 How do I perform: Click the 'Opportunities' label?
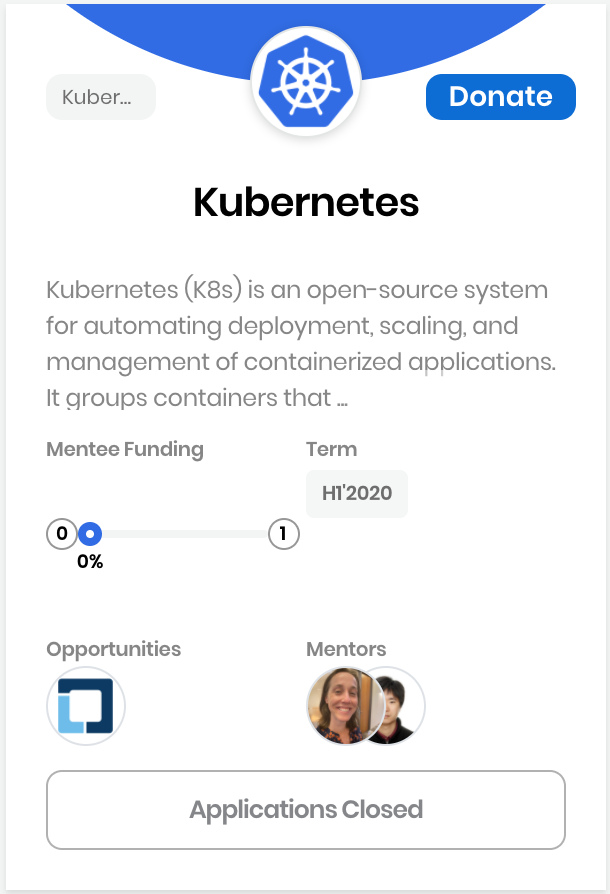tap(113, 649)
